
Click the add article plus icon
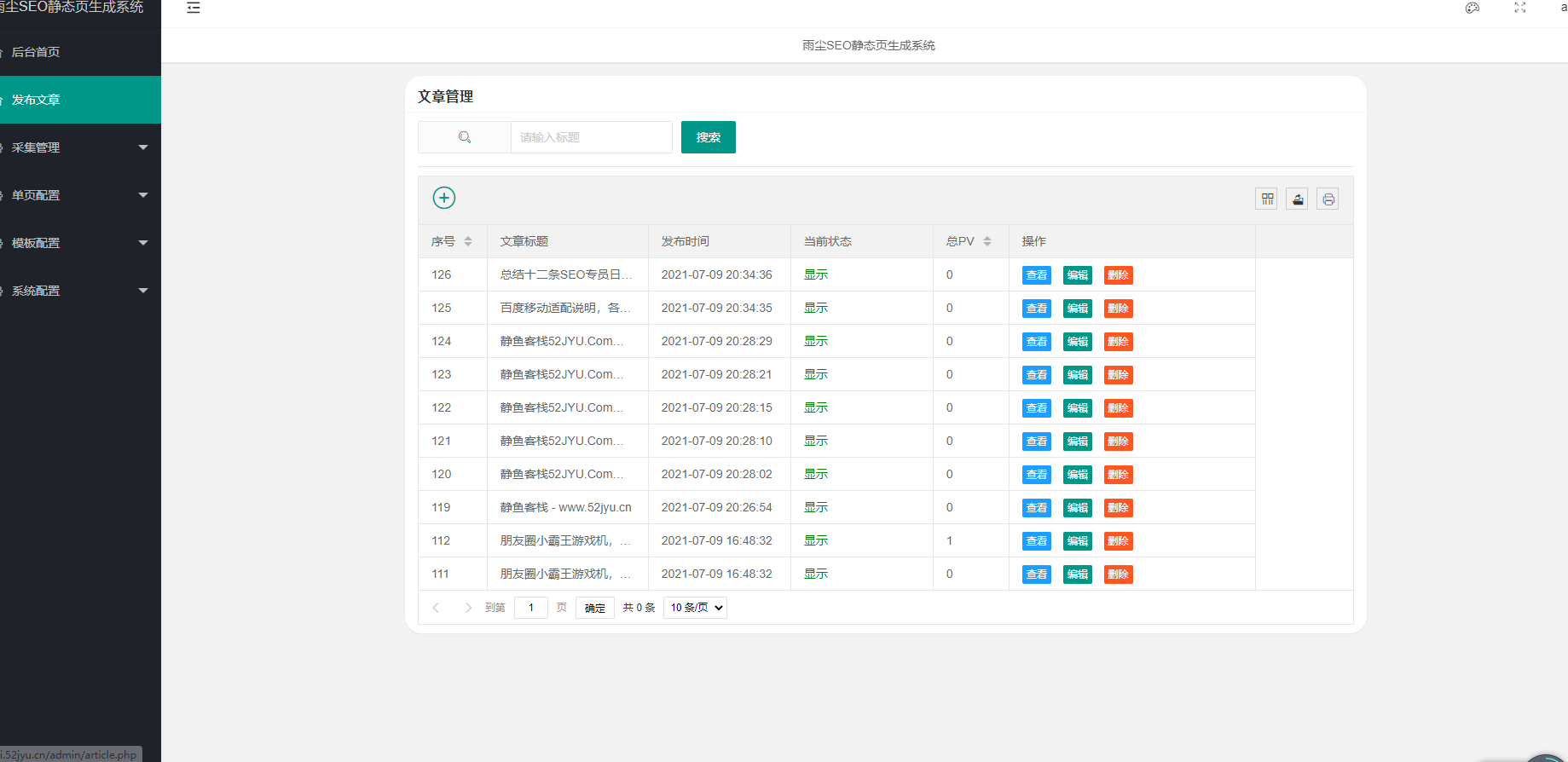444,198
